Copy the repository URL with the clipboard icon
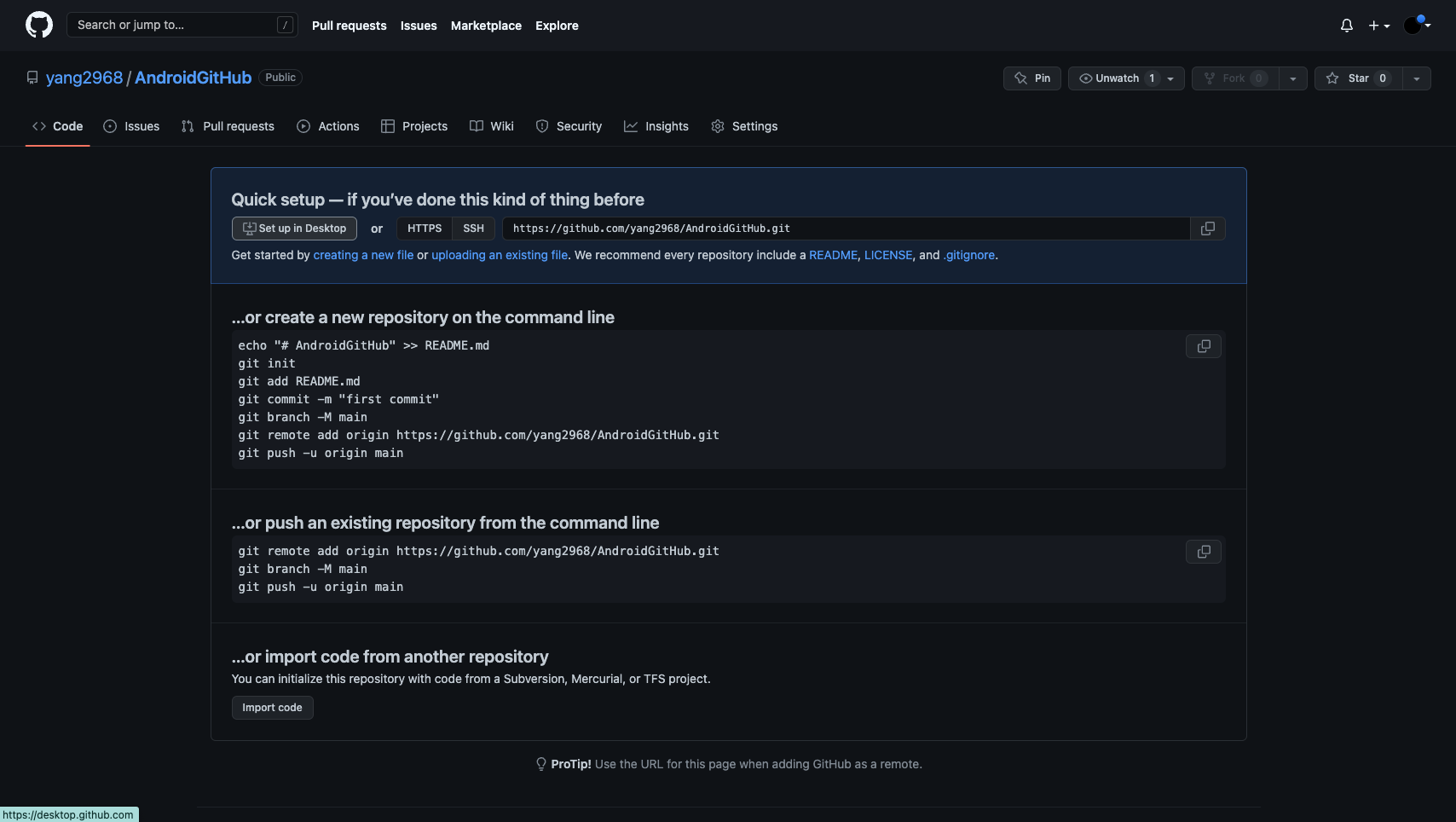Screen dimensions: 1456x822 coord(1207,229)
